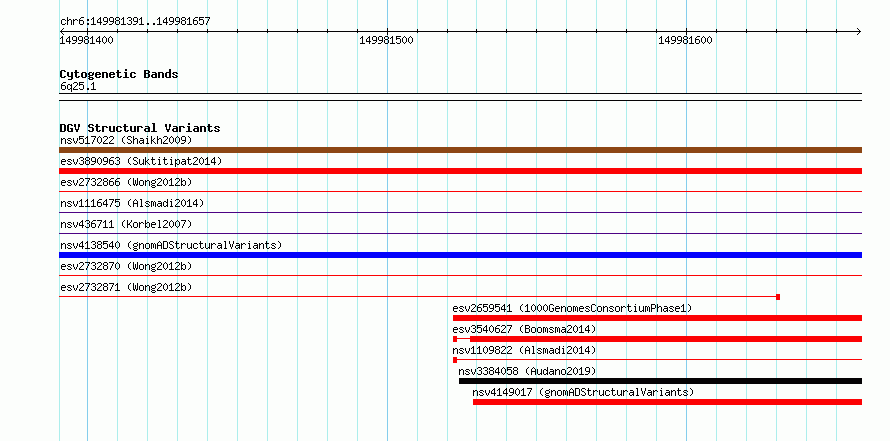The image size is (890, 441).
Task: Select the 6q25.1 band label
Action: coord(78,86)
